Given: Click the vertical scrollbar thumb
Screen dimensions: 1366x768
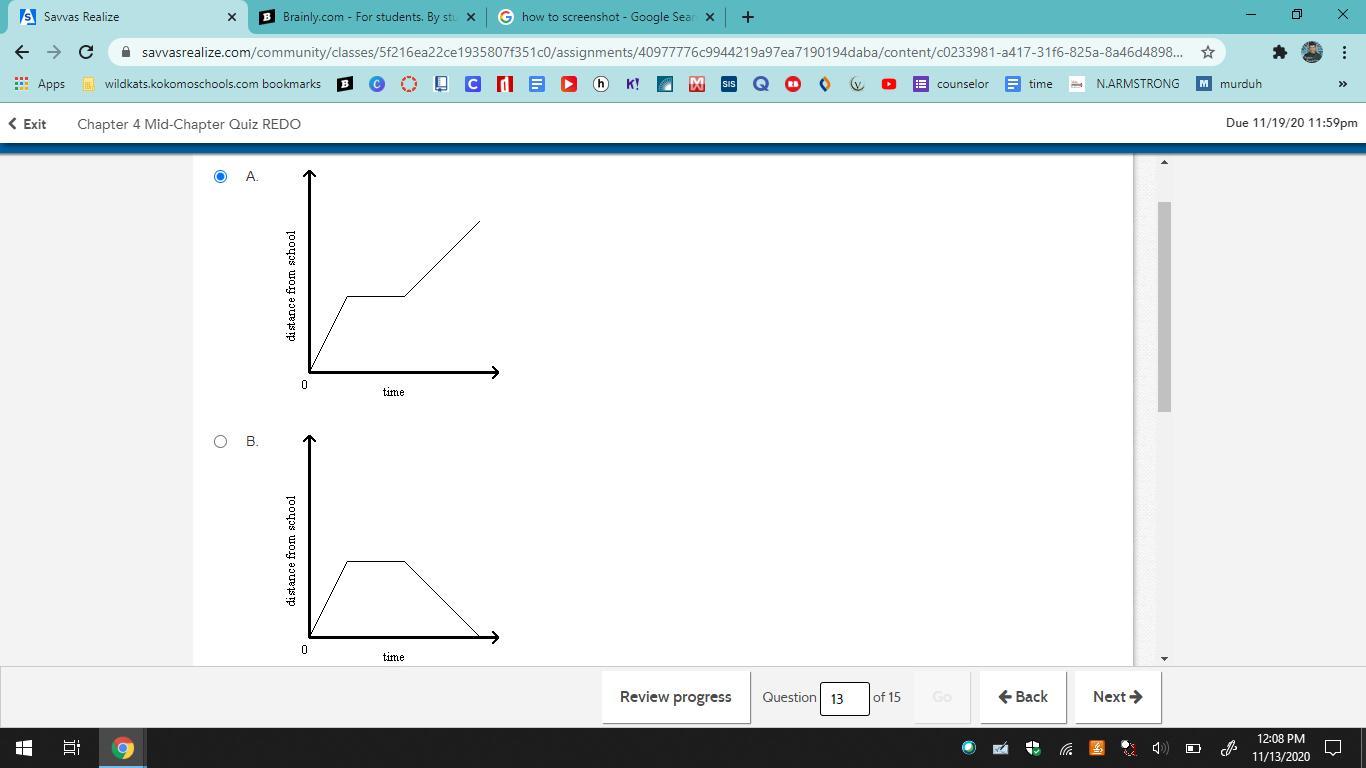Looking at the screenshot, I should (1164, 306).
